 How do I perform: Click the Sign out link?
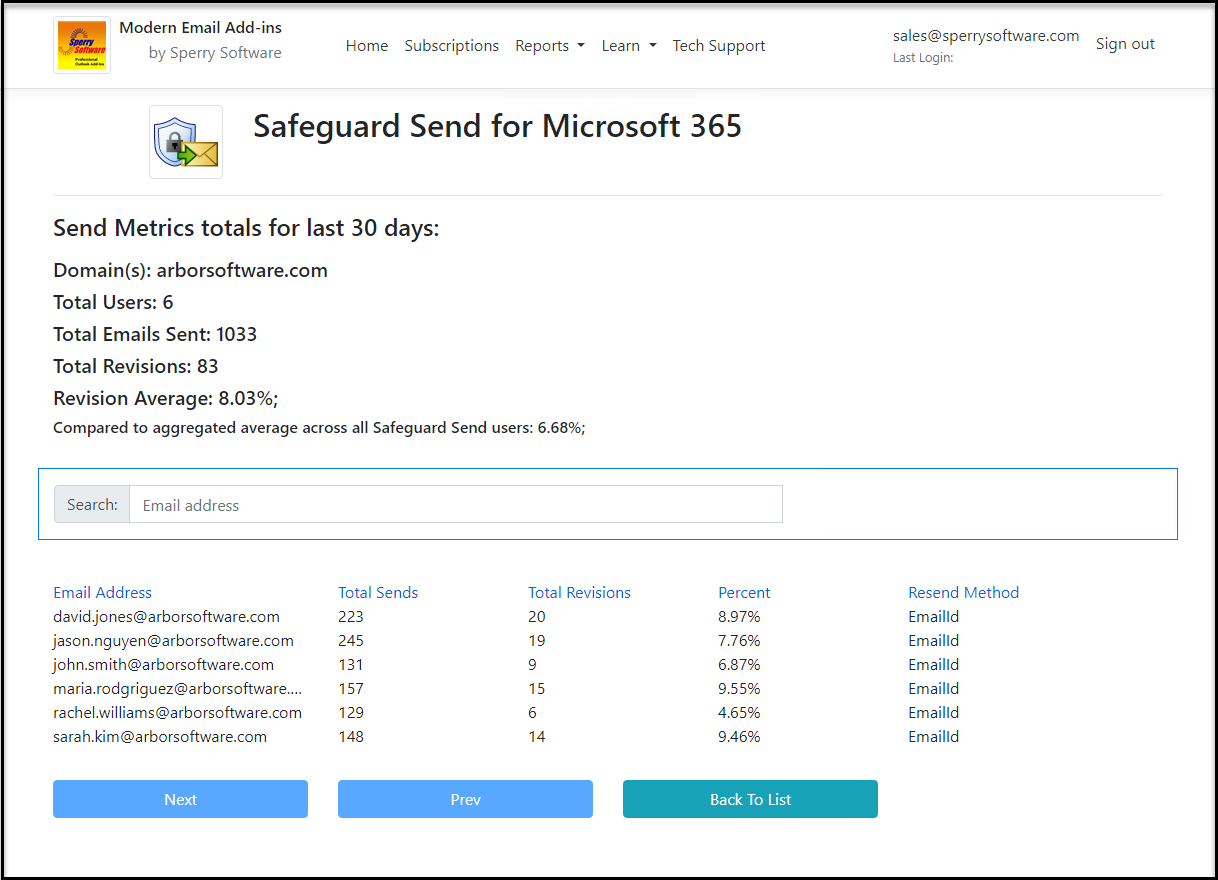click(x=1125, y=43)
